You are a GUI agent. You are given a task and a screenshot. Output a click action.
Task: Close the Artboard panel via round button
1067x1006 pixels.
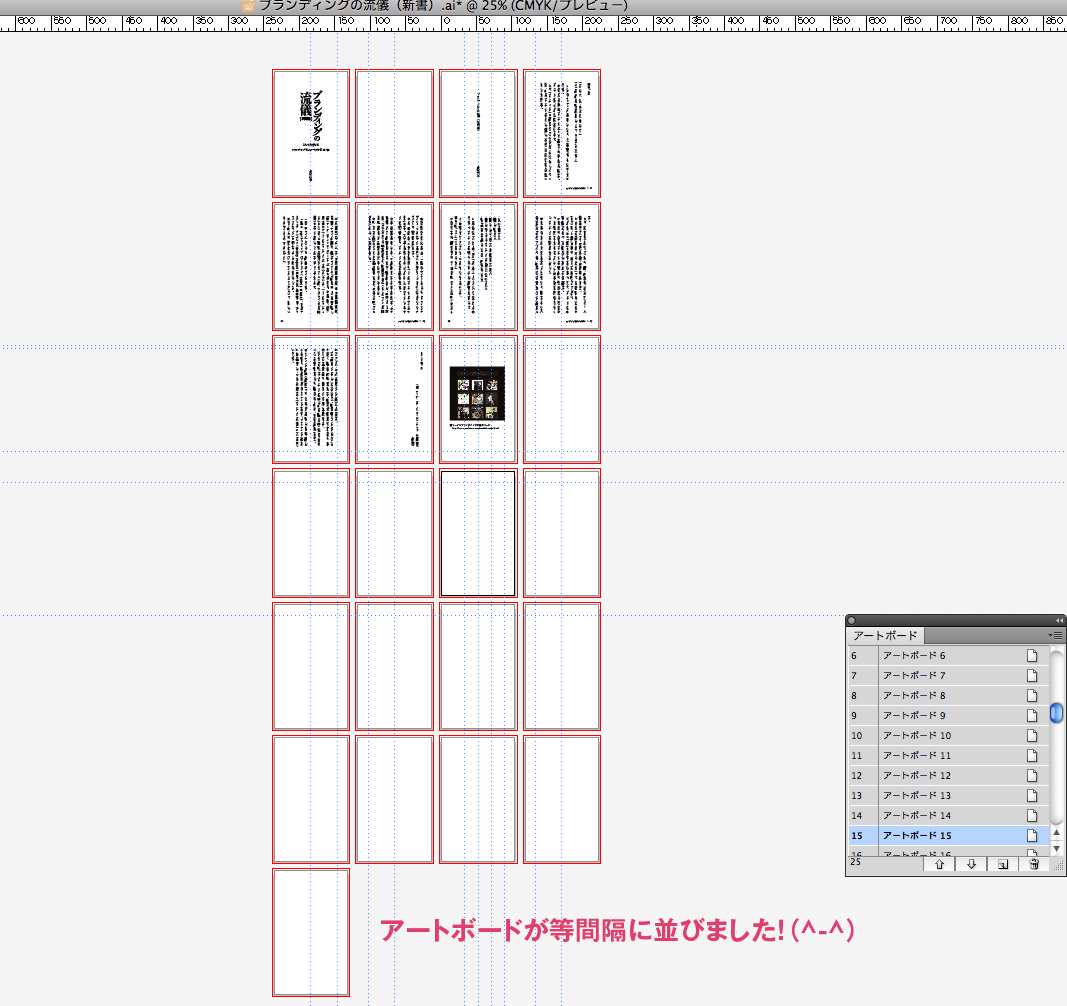[851, 620]
